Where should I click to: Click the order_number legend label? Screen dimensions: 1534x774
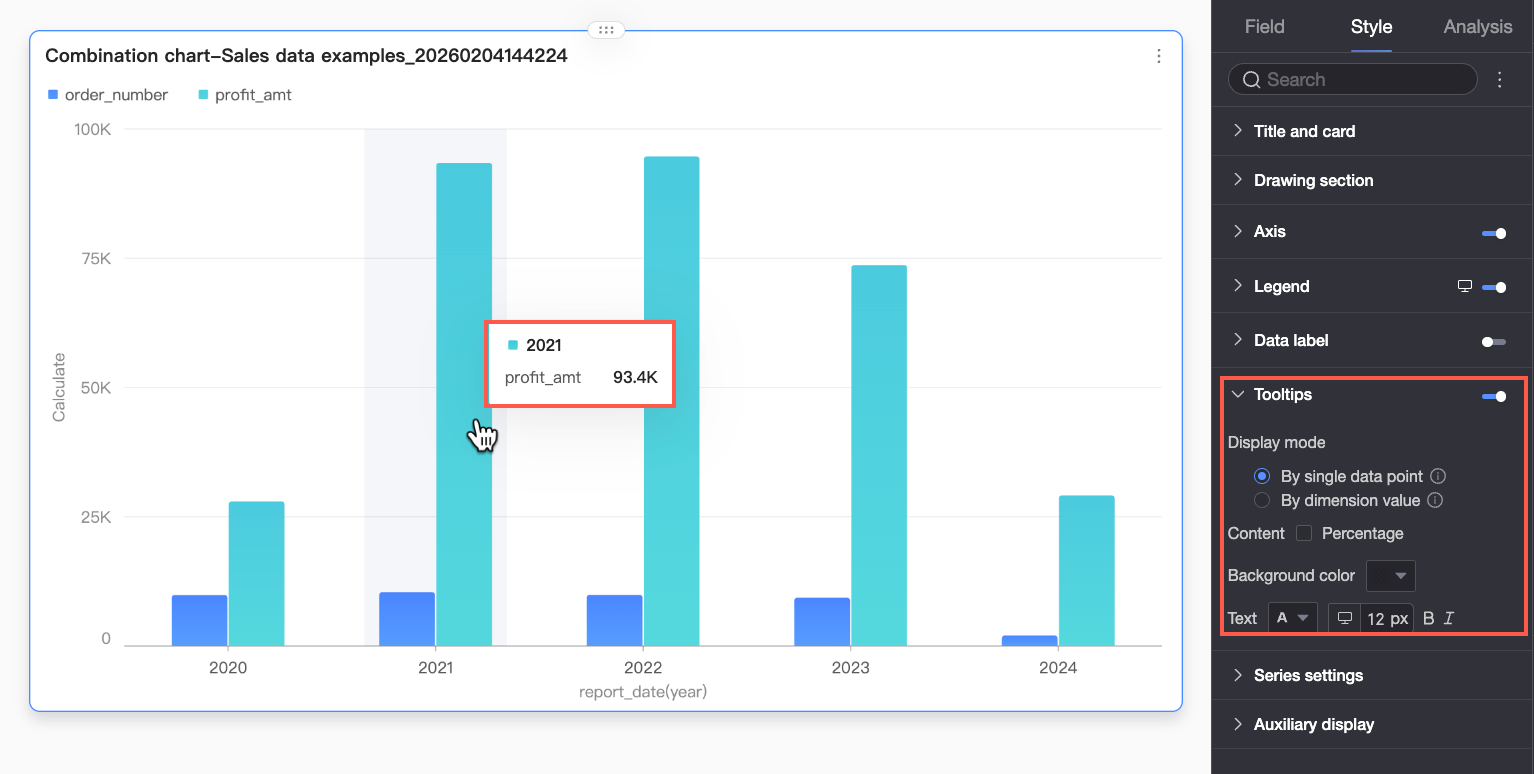(116, 95)
